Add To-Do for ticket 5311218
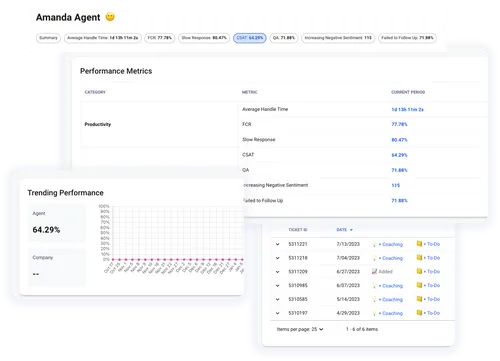 (432, 258)
